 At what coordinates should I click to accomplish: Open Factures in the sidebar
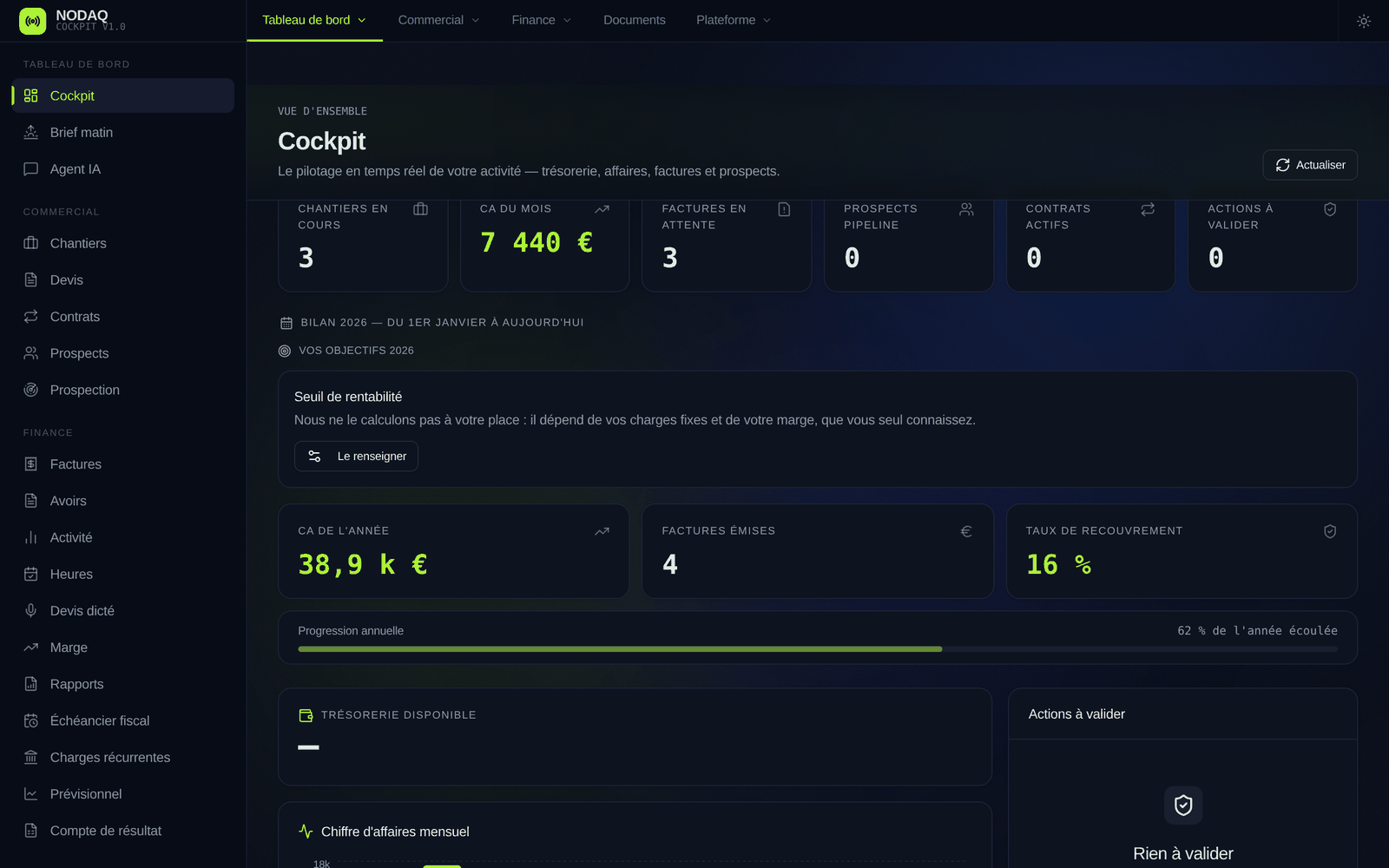123,464
